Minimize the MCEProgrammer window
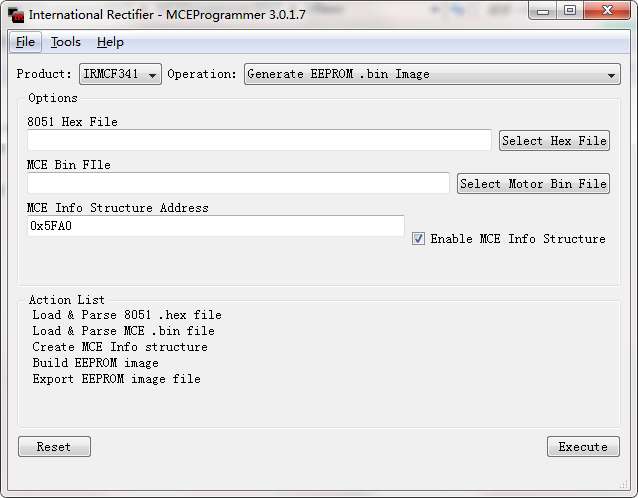The height and width of the screenshot is (498, 638). pyautogui.click(x=544, y=11)
